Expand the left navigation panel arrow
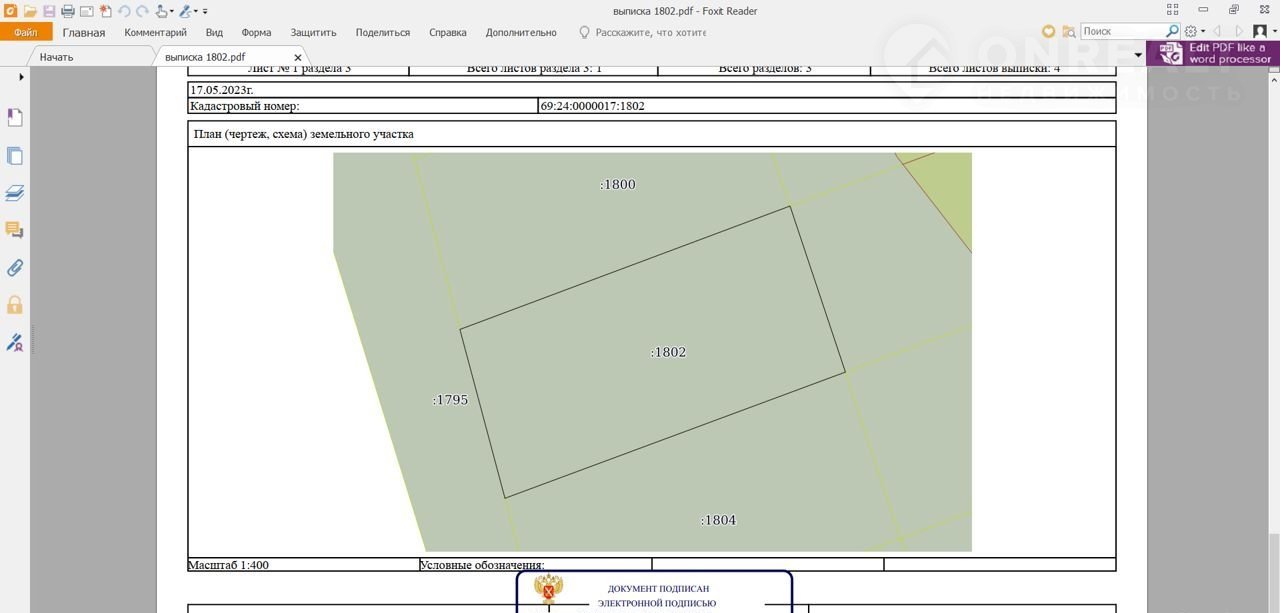Viewport: 1280px width, 613px height. tap(21, 77)
